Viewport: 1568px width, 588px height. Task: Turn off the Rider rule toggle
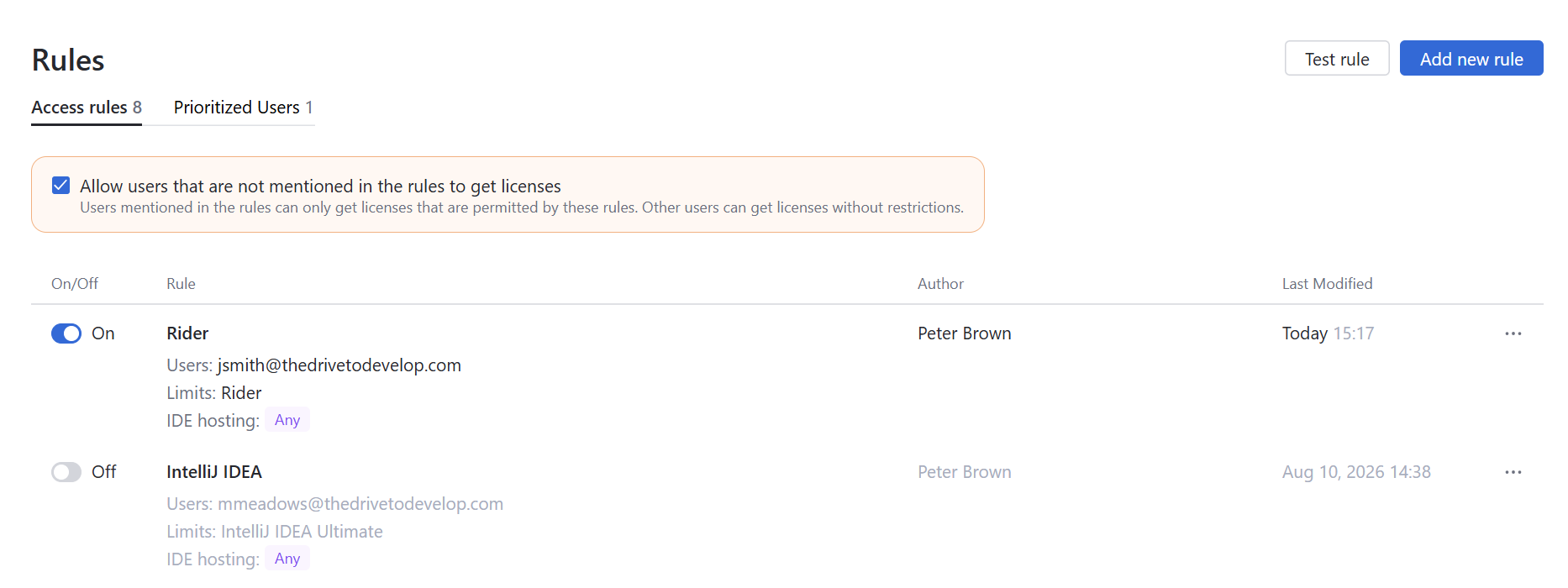click(x=66, y=333)
